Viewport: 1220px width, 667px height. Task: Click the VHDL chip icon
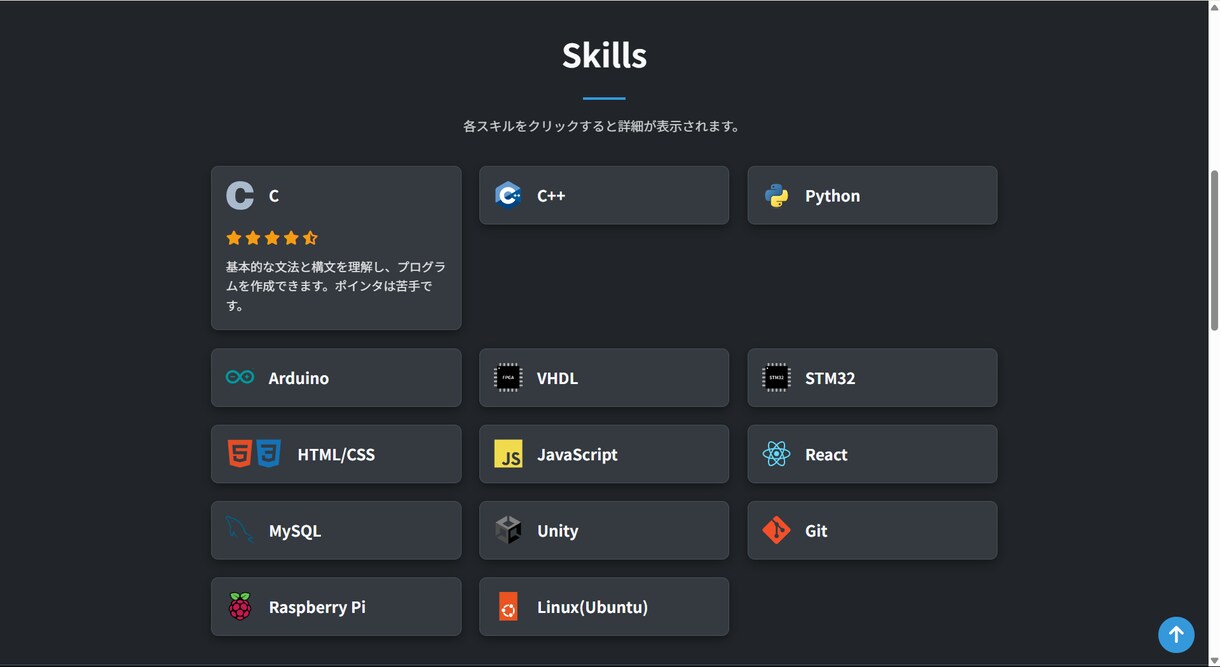508,377
